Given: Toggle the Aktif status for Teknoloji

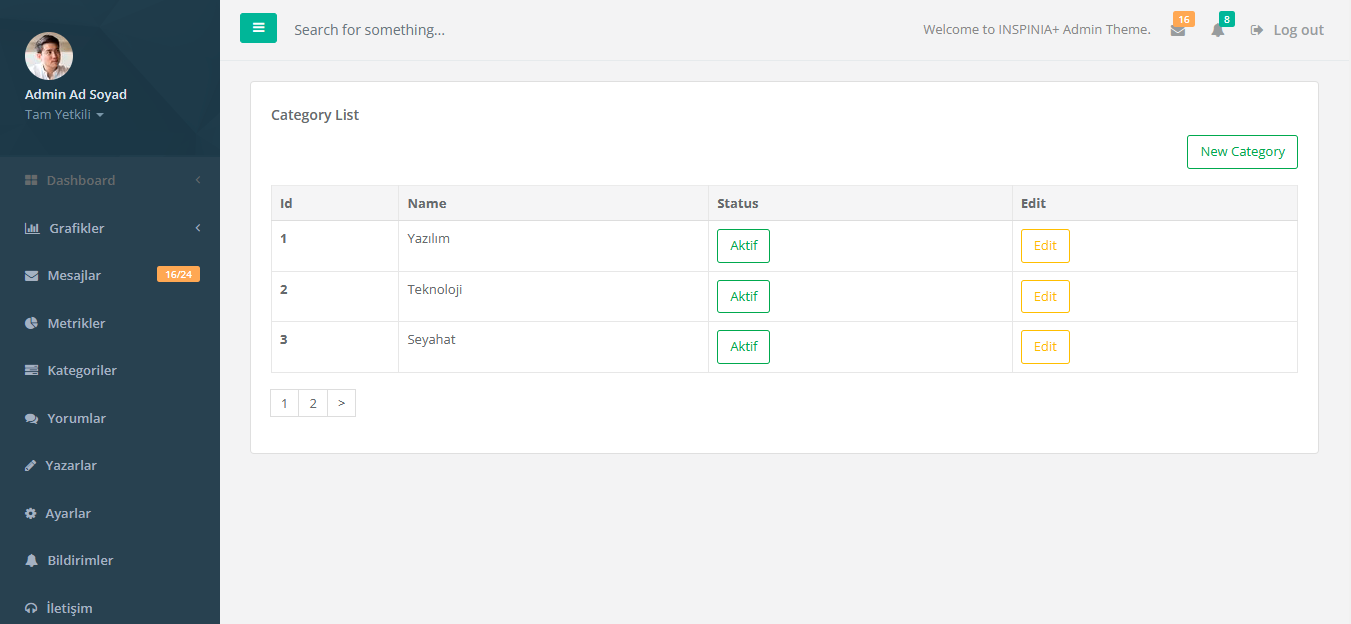Looking at the screenshot, I should (743, 297).
